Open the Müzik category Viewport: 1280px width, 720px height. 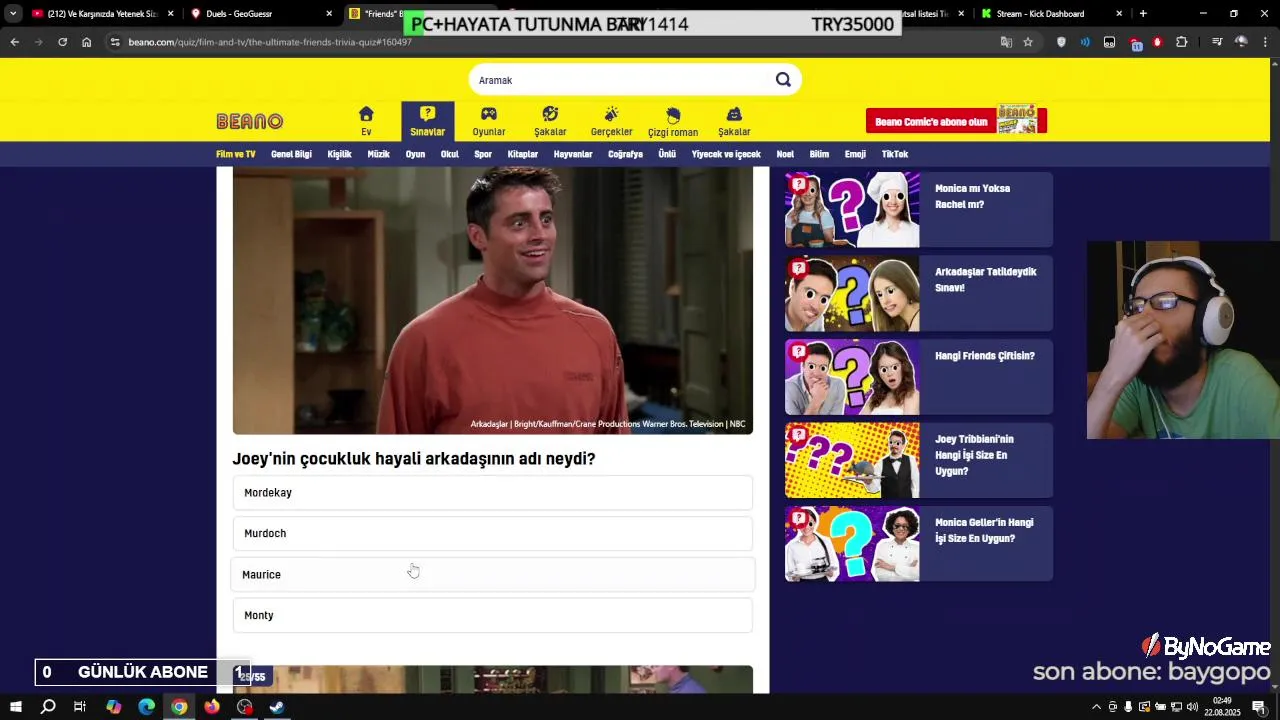(378, 155)
